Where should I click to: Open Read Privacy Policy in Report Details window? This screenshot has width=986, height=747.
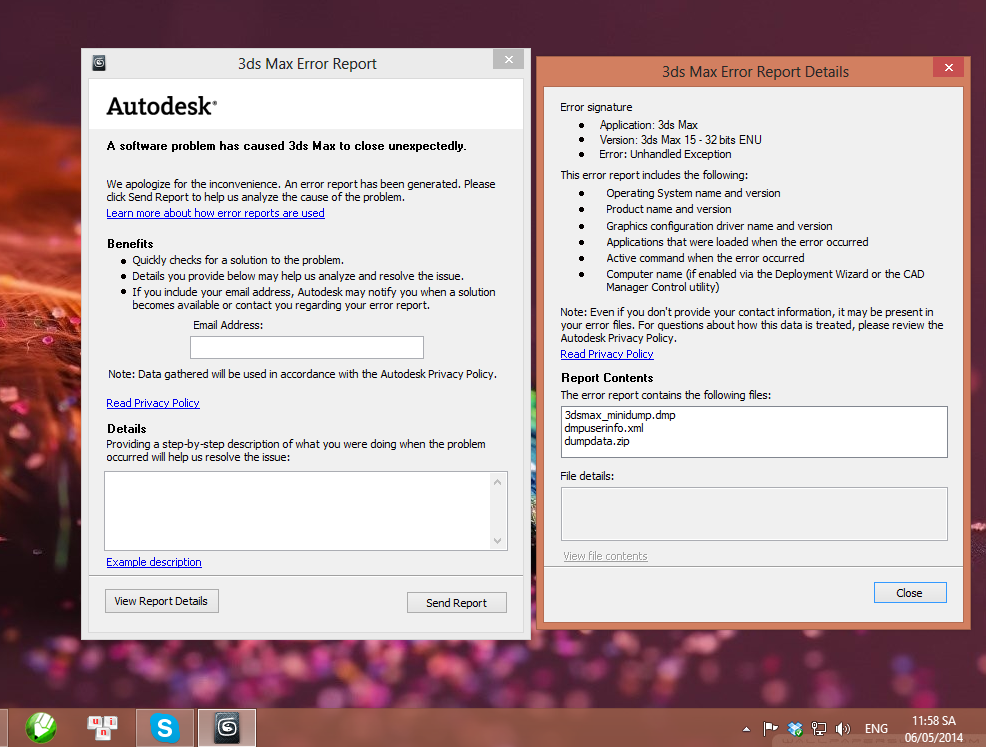(607, 354)
